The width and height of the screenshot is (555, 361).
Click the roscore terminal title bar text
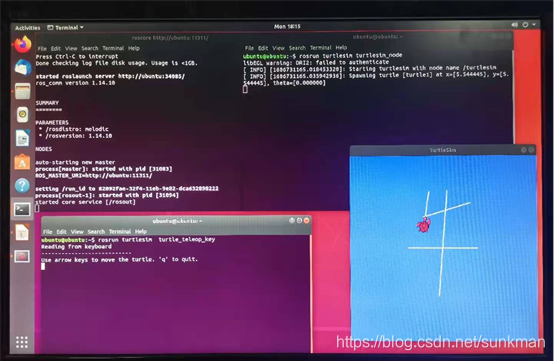point(170,38)
